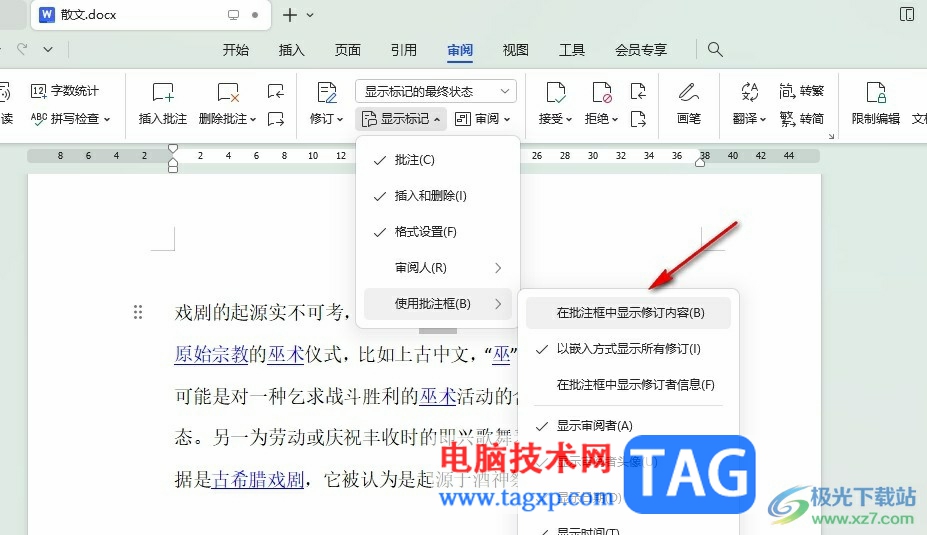The width and height of the screenshot is (927, 535).
Task: Toggle 格式设置(F) display option
Action: (437, 232)
